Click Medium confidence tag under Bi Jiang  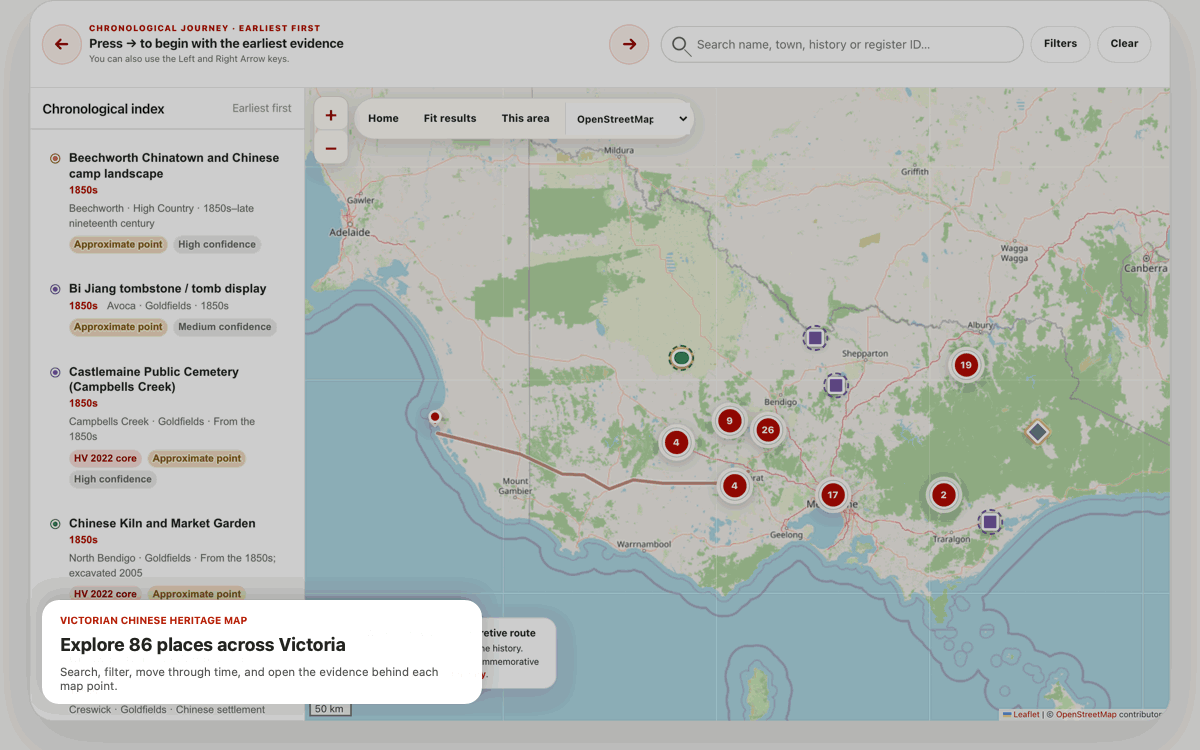point(224,327)
